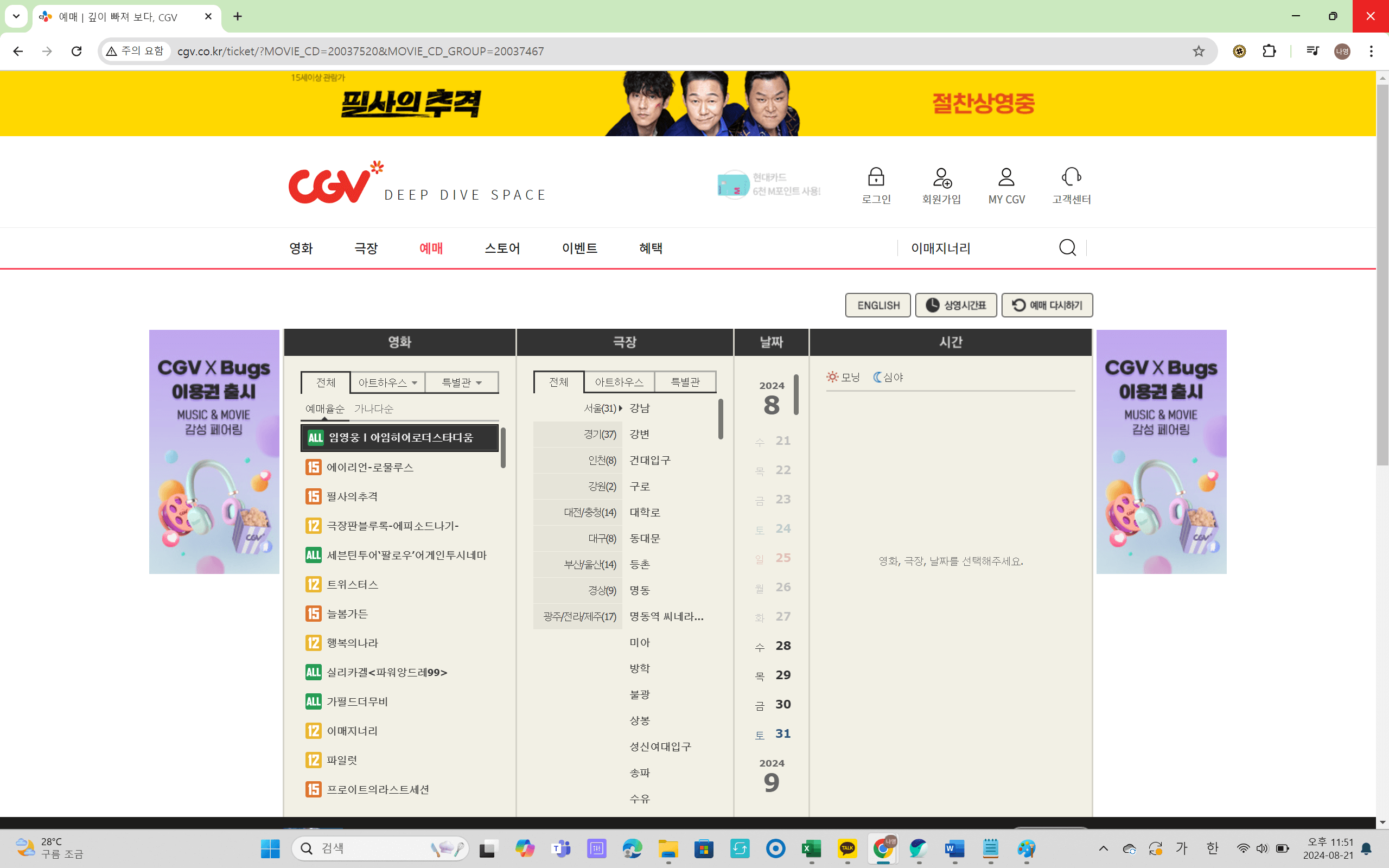
Task: Select the 아트하우스 tab in theater panel
Action: [x=619, y=382]
